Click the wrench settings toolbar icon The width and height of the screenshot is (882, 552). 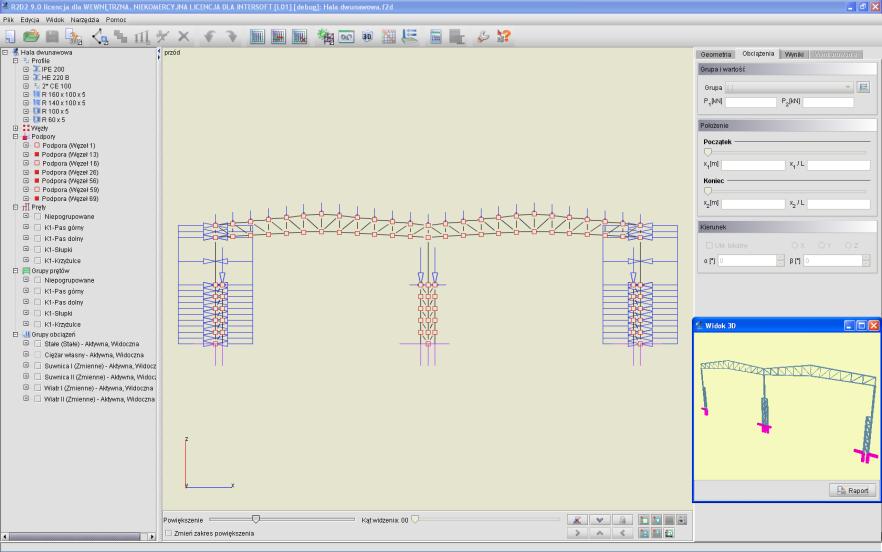[482, 37]
